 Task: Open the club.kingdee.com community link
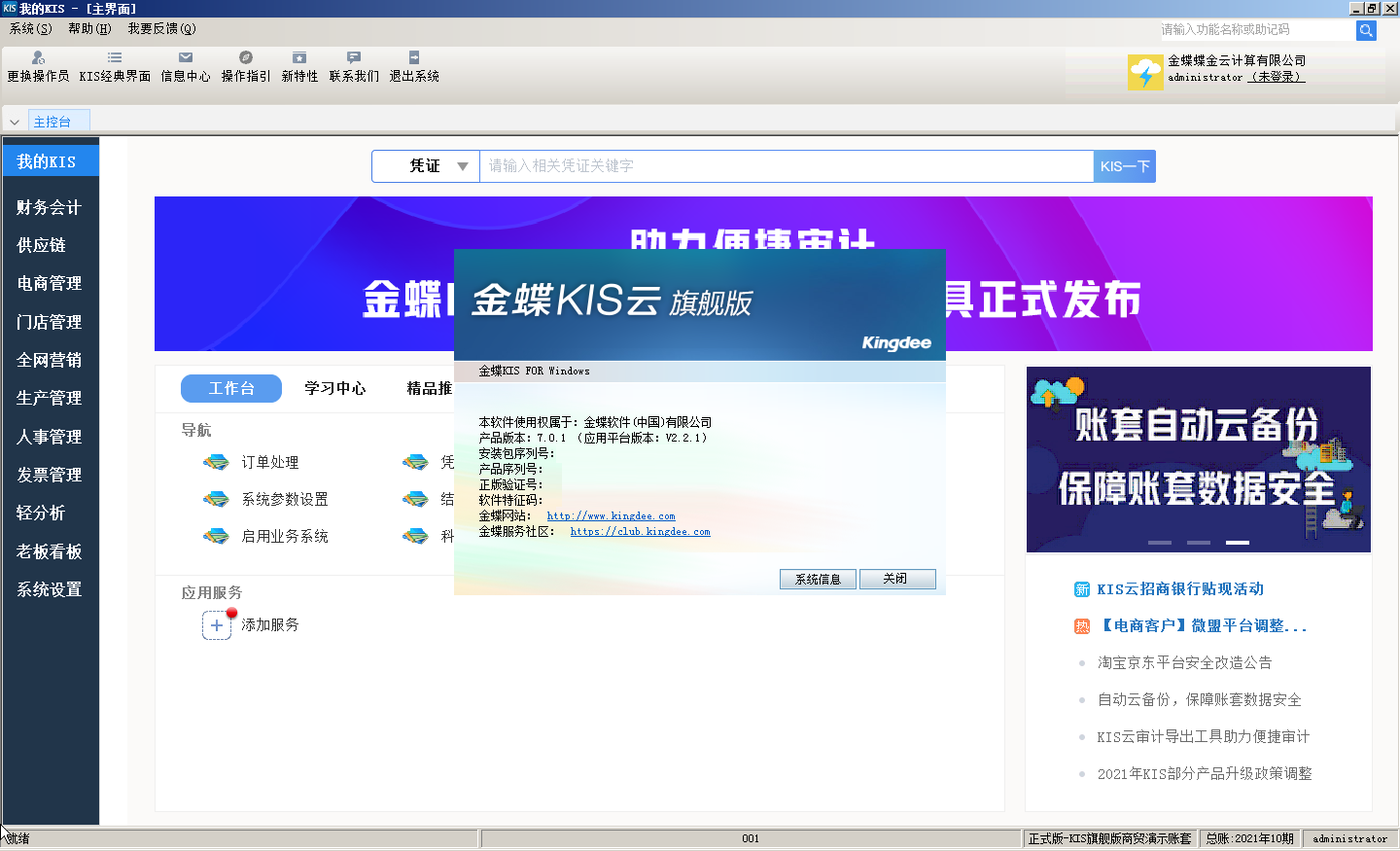tap(640, 532)
